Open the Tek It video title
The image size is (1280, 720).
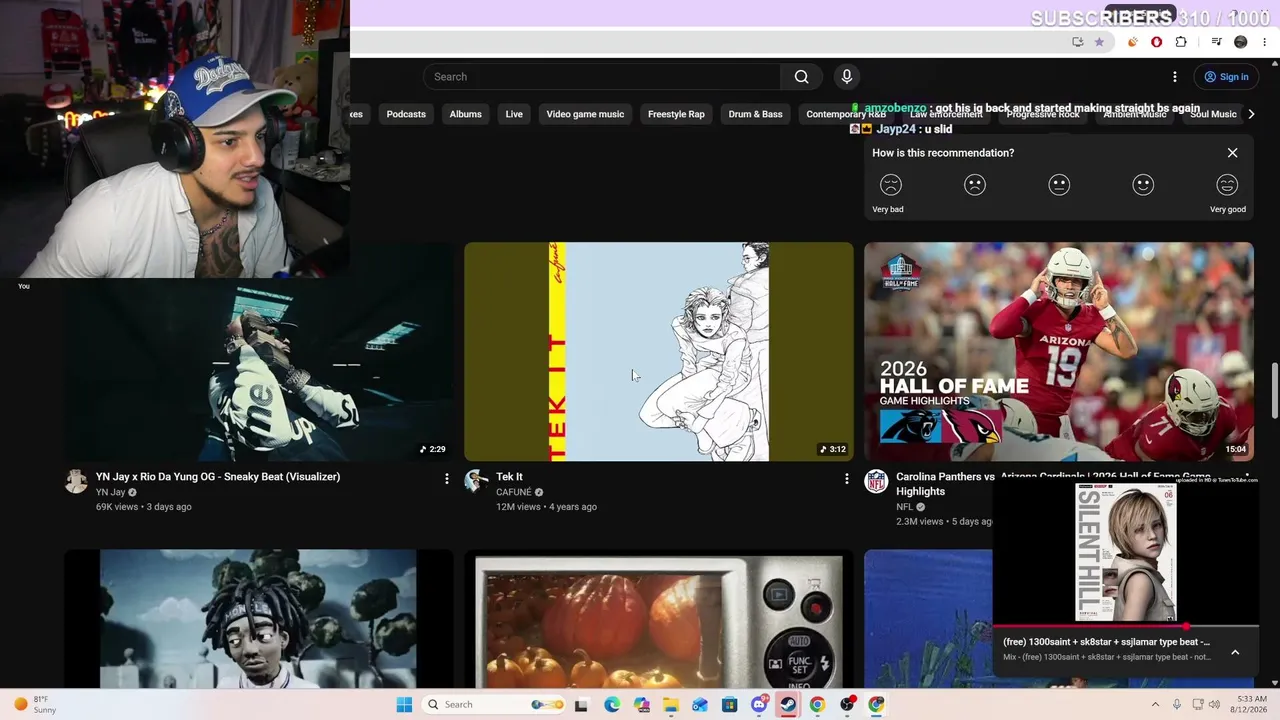[509, 477]
